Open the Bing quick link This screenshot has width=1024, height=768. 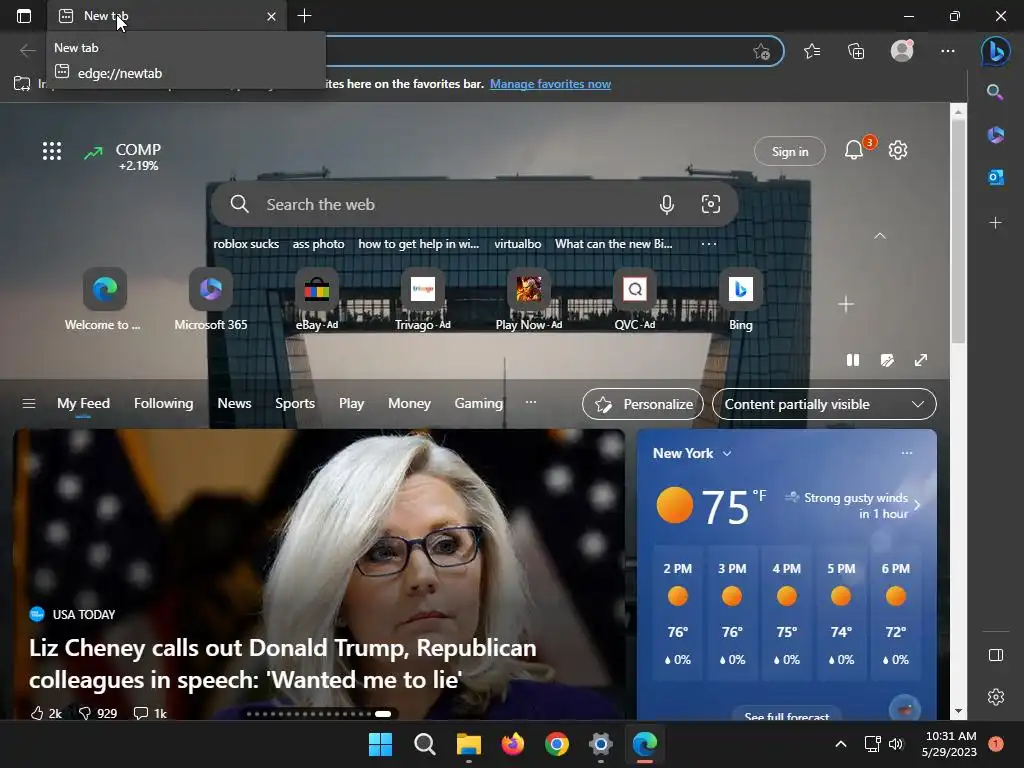tap(740, 299)
